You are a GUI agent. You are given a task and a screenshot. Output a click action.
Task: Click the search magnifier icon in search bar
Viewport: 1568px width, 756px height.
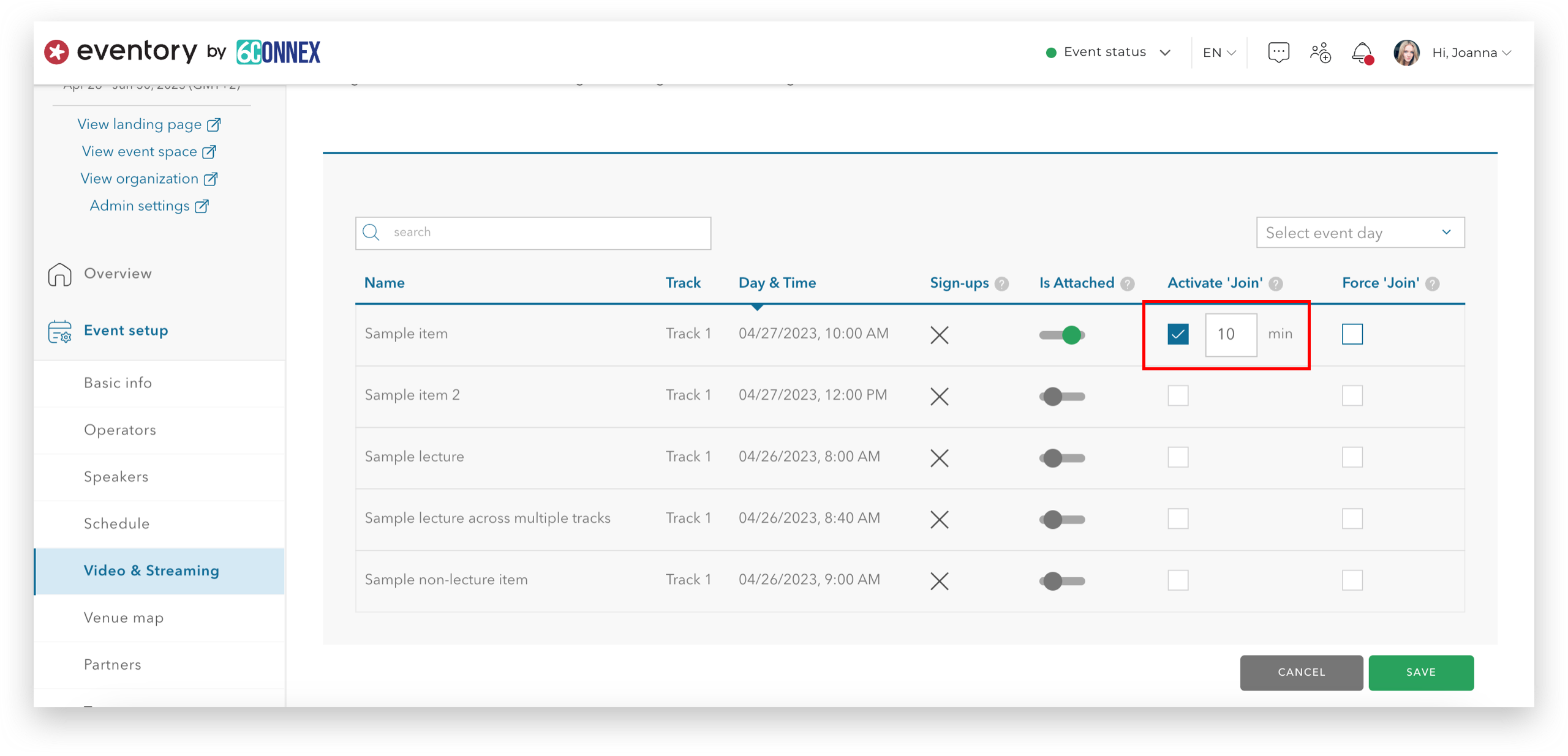point(373,232)
